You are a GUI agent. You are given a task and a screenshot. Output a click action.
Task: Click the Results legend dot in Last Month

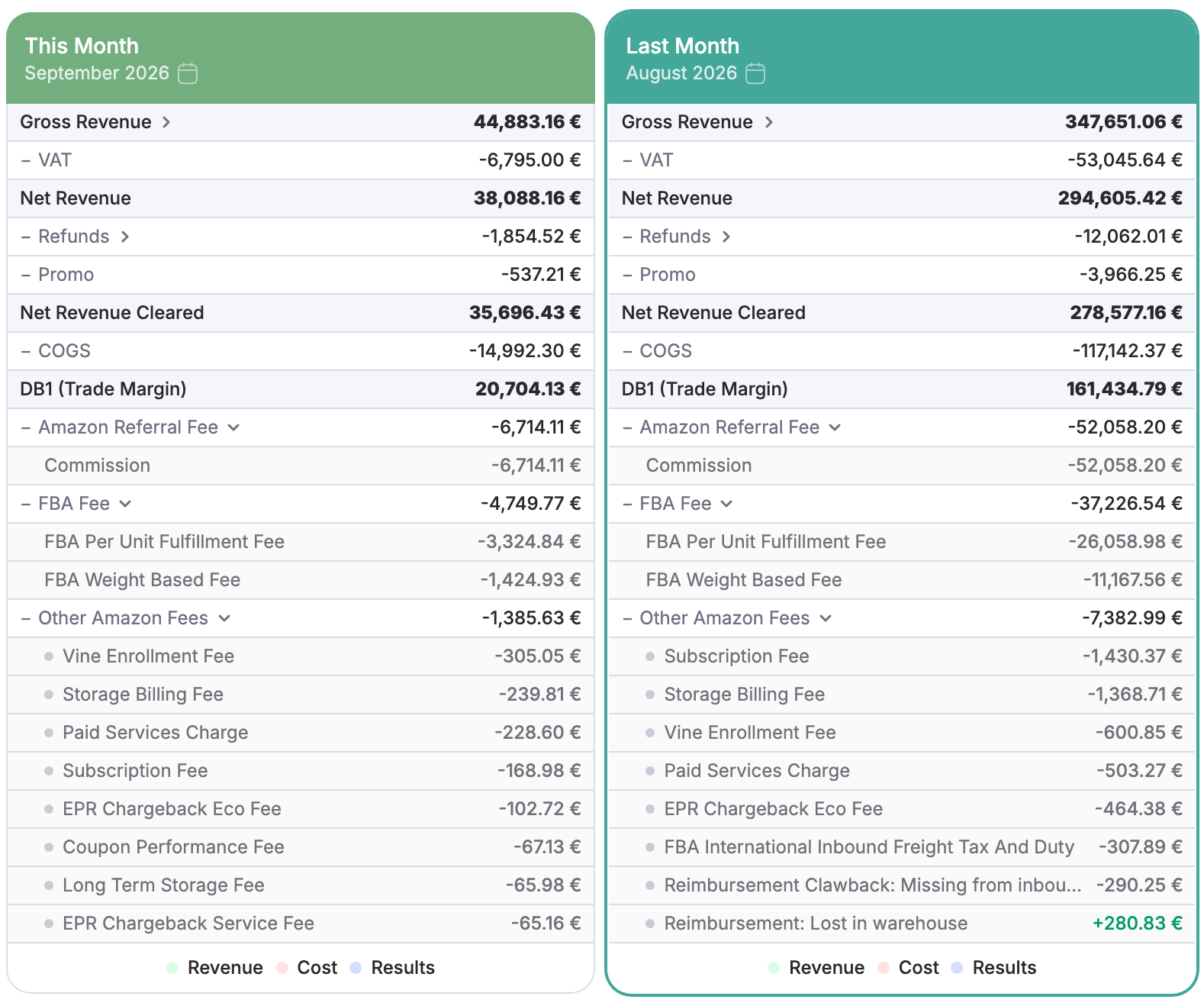coord(957,968)
